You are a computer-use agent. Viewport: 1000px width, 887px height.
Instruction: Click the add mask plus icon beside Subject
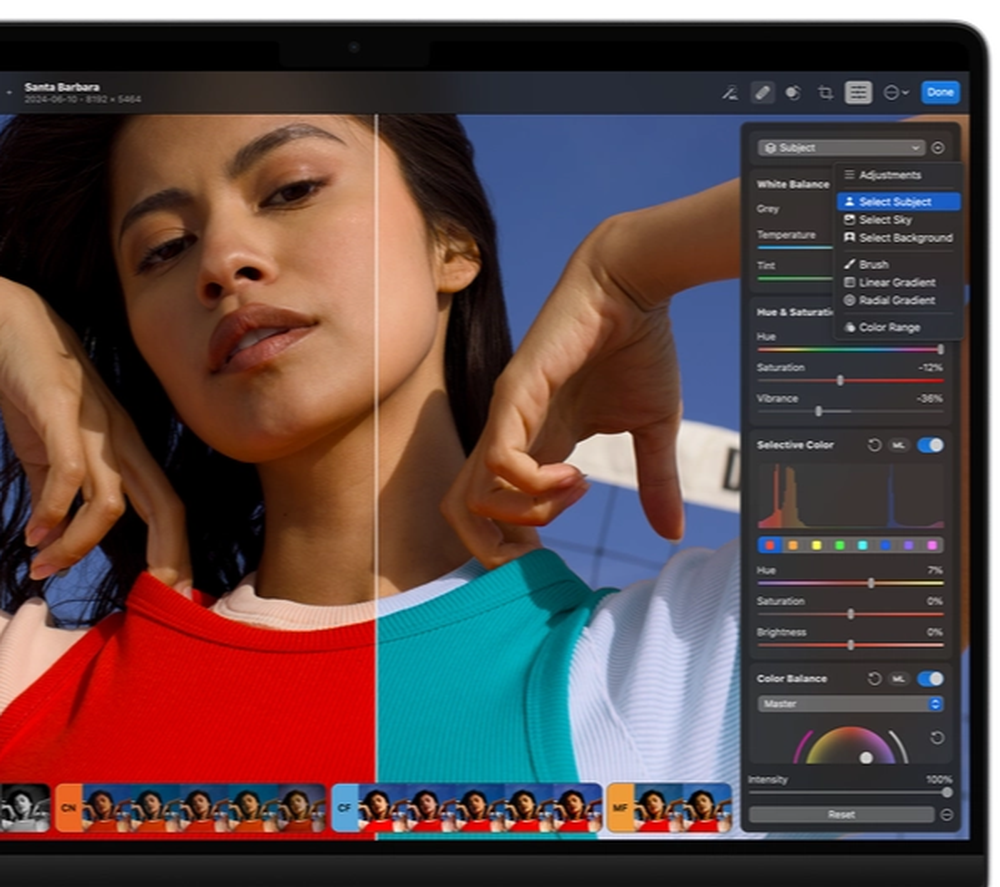click(938, 147)
